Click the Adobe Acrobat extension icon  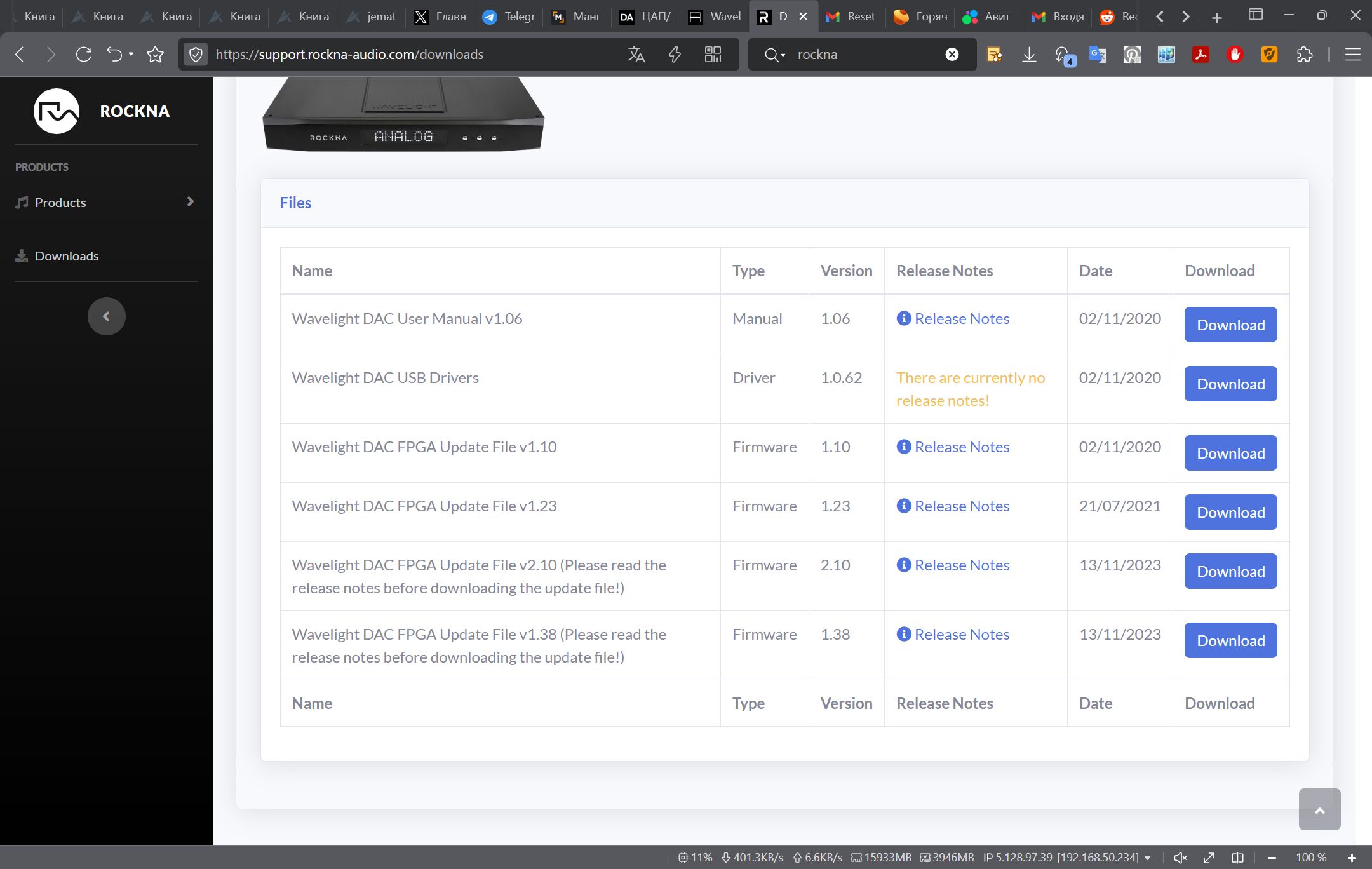pyautogui.click(x=1200, y=55)
